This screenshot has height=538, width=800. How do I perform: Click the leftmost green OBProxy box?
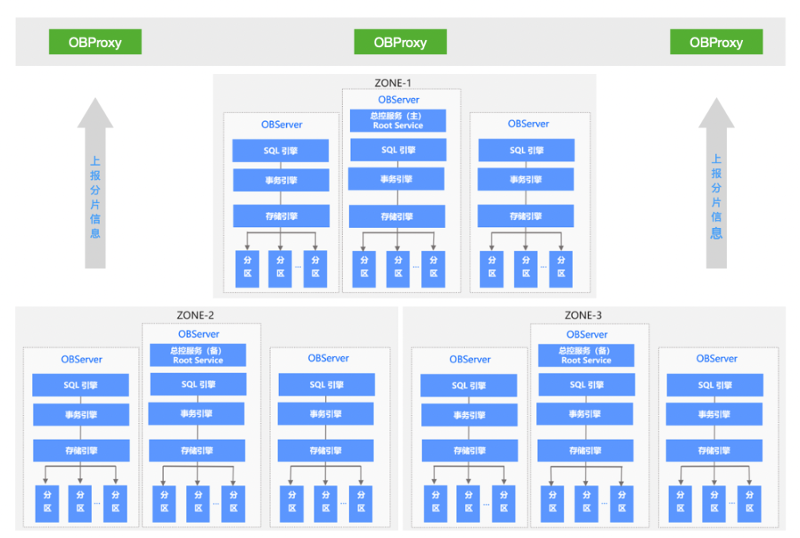[x=95, y=42]
